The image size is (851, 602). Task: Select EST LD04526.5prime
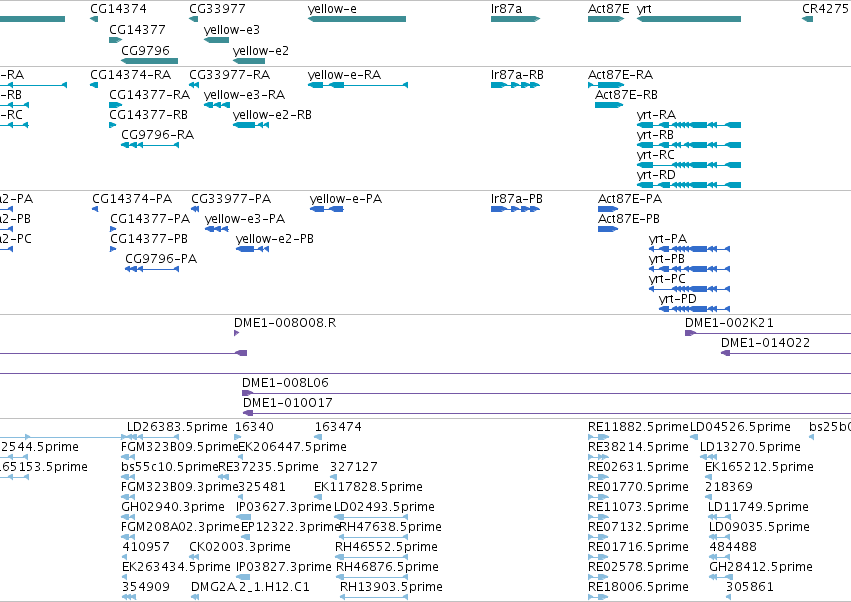(x=740, y=427)
